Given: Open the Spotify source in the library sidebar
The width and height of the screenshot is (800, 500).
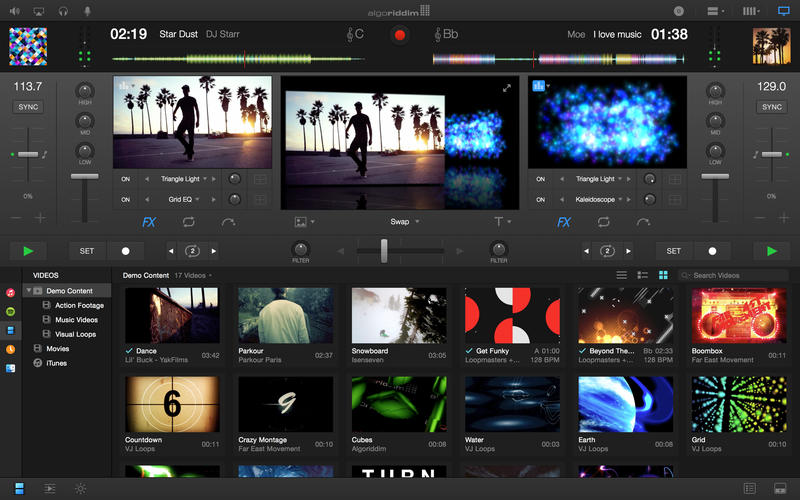Looking at the screenshot, I should [10, 310].
